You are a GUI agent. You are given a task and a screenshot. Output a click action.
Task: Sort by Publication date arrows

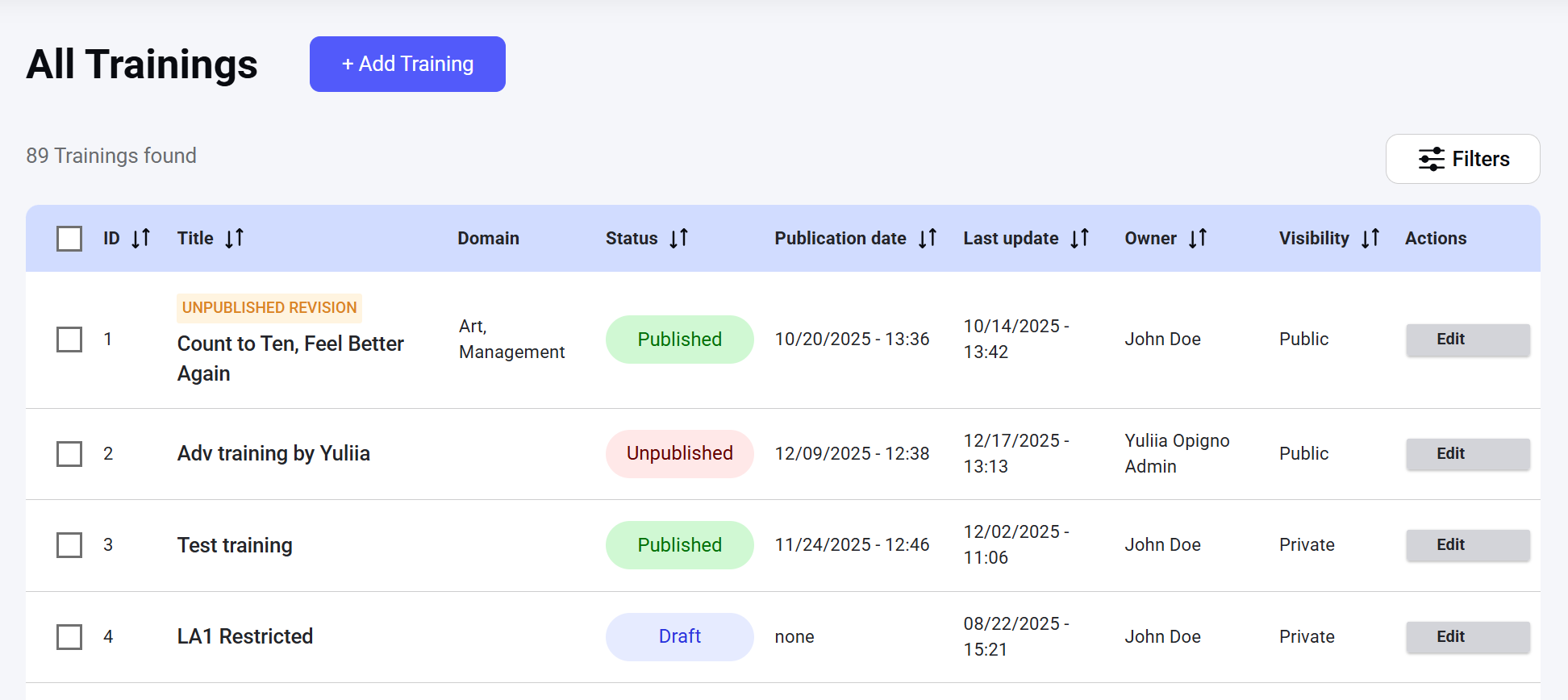928,238
